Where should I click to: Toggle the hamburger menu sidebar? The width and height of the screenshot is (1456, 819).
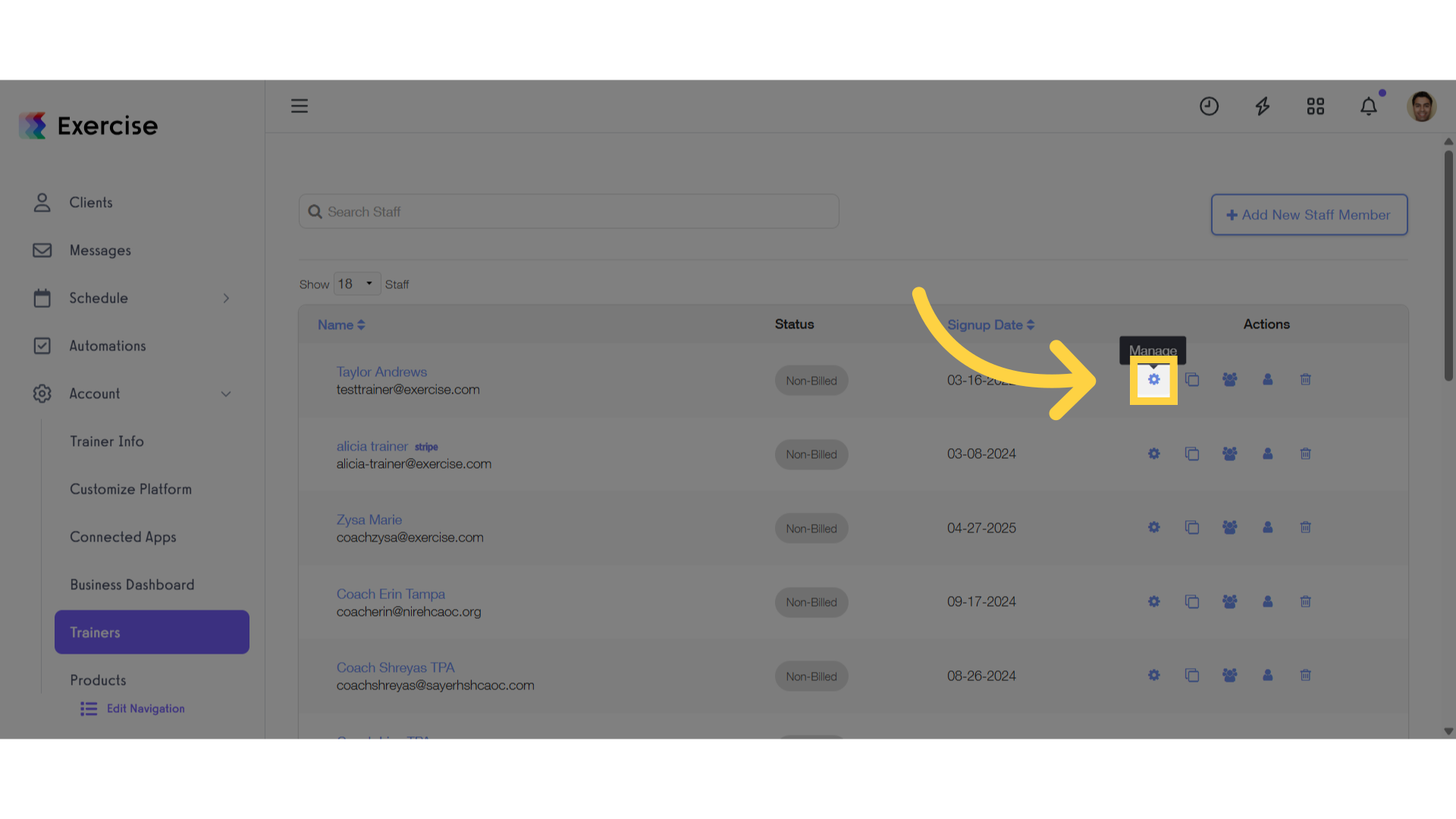point(300,106)
